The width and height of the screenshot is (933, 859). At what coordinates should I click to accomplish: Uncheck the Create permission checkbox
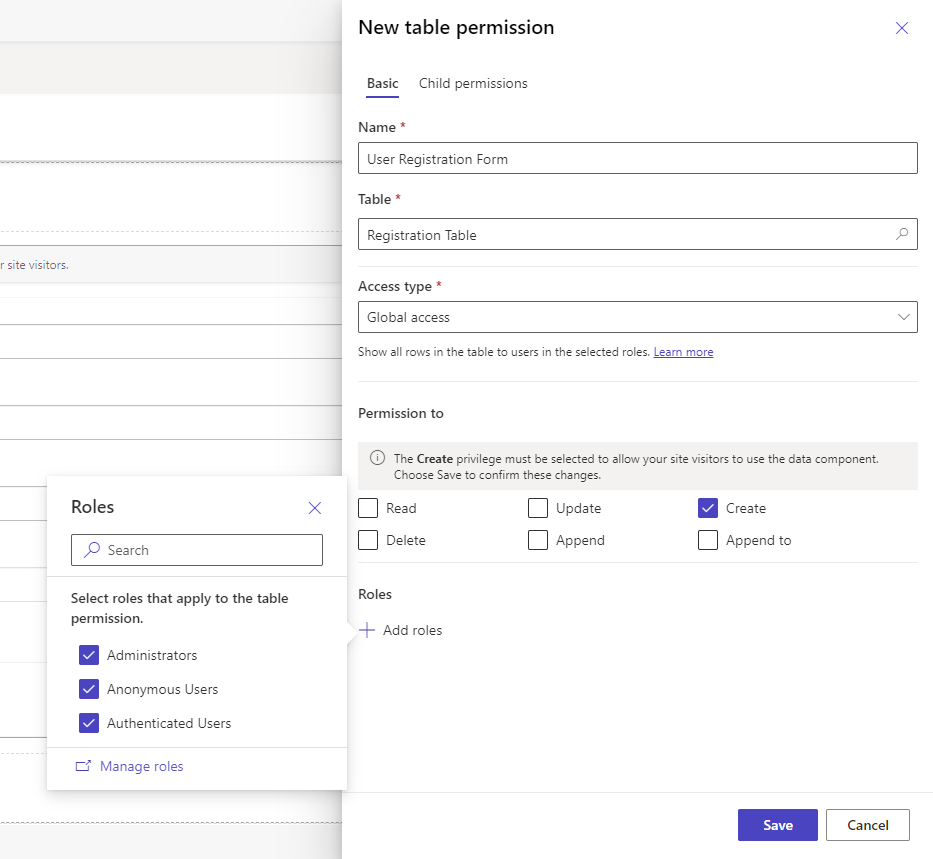point(708,508)
